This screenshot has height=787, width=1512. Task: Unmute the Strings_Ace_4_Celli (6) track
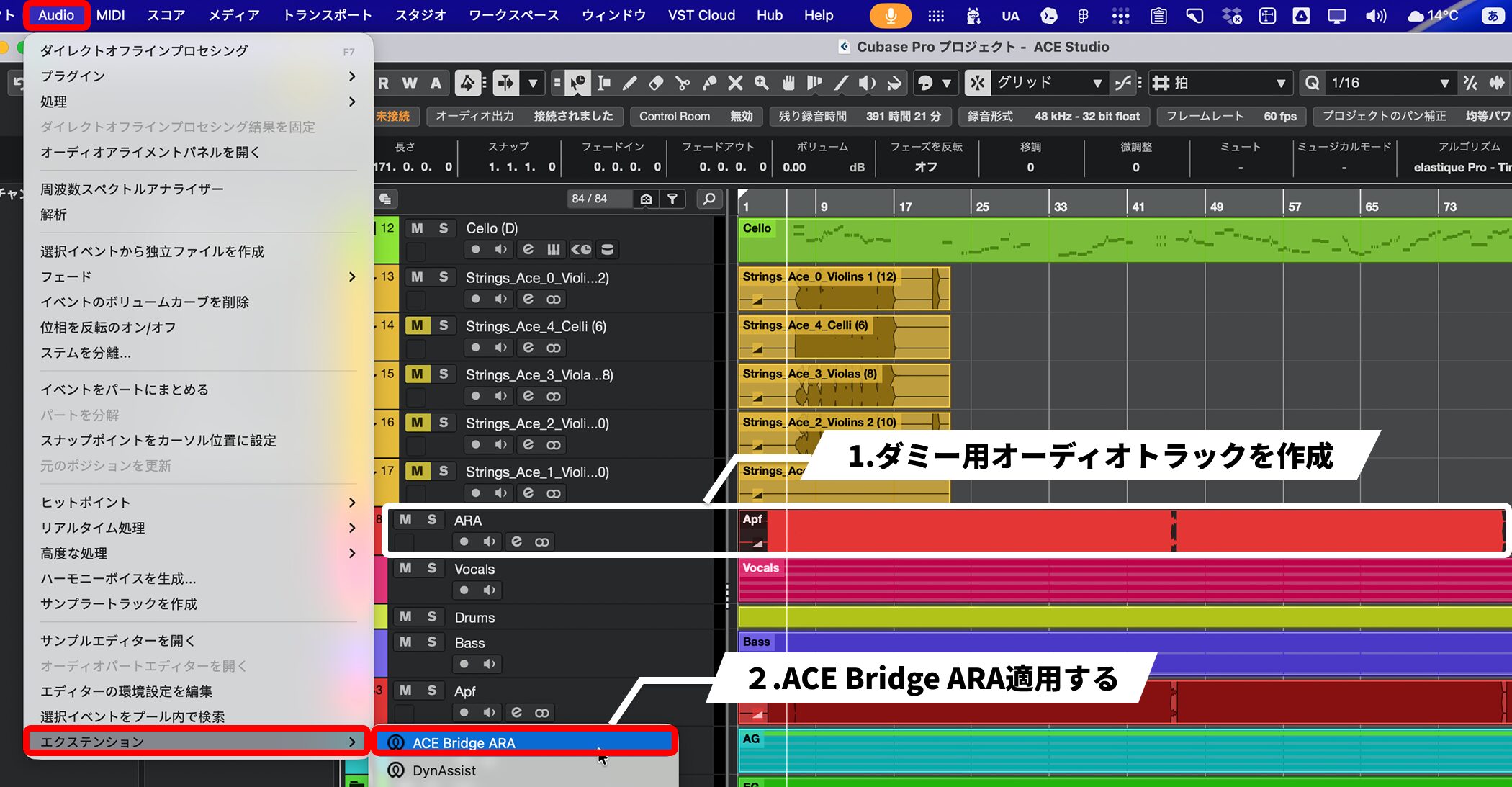(x=417, y=325)
